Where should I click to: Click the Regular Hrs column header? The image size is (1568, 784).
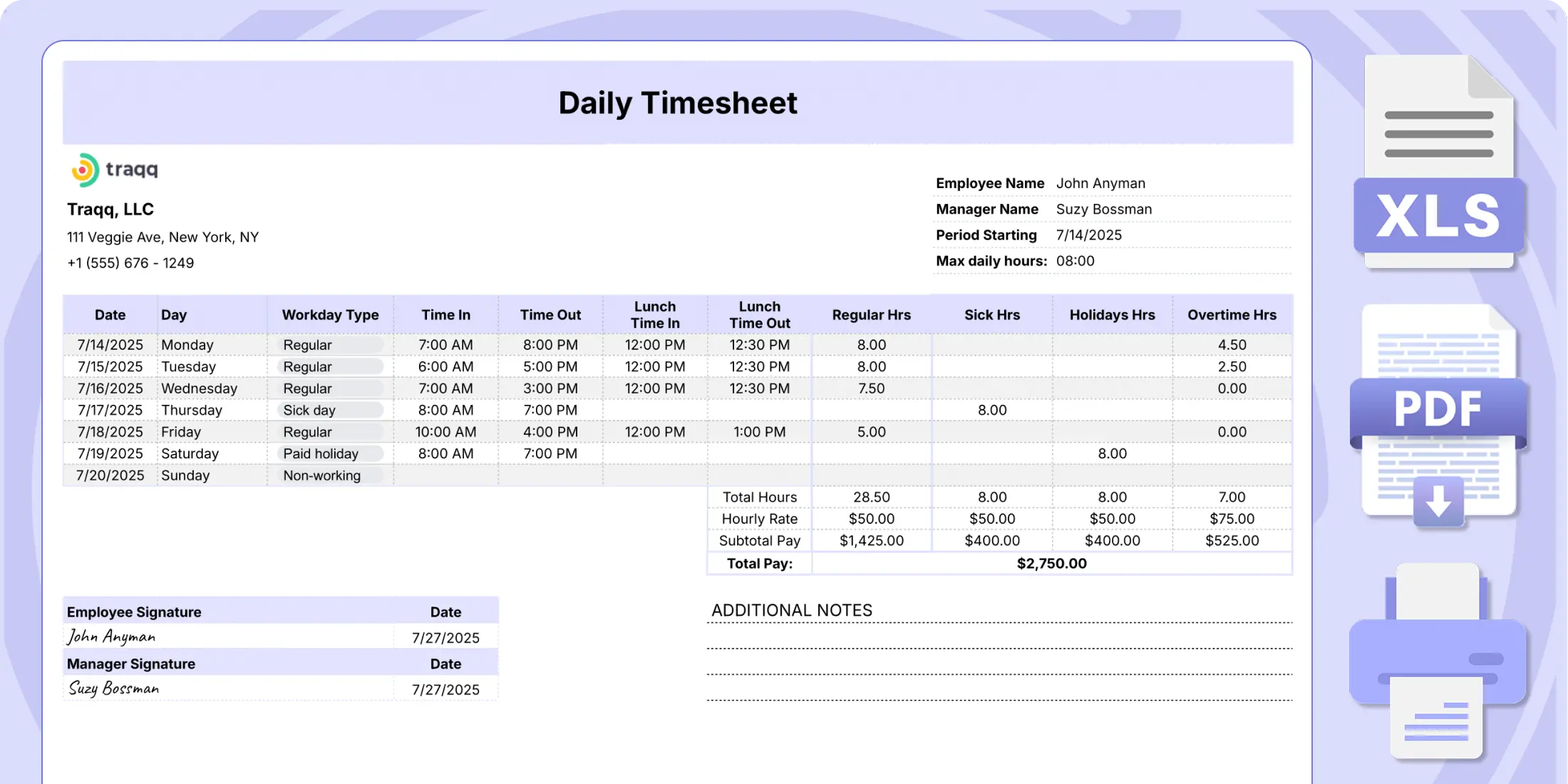coord(871,315)
